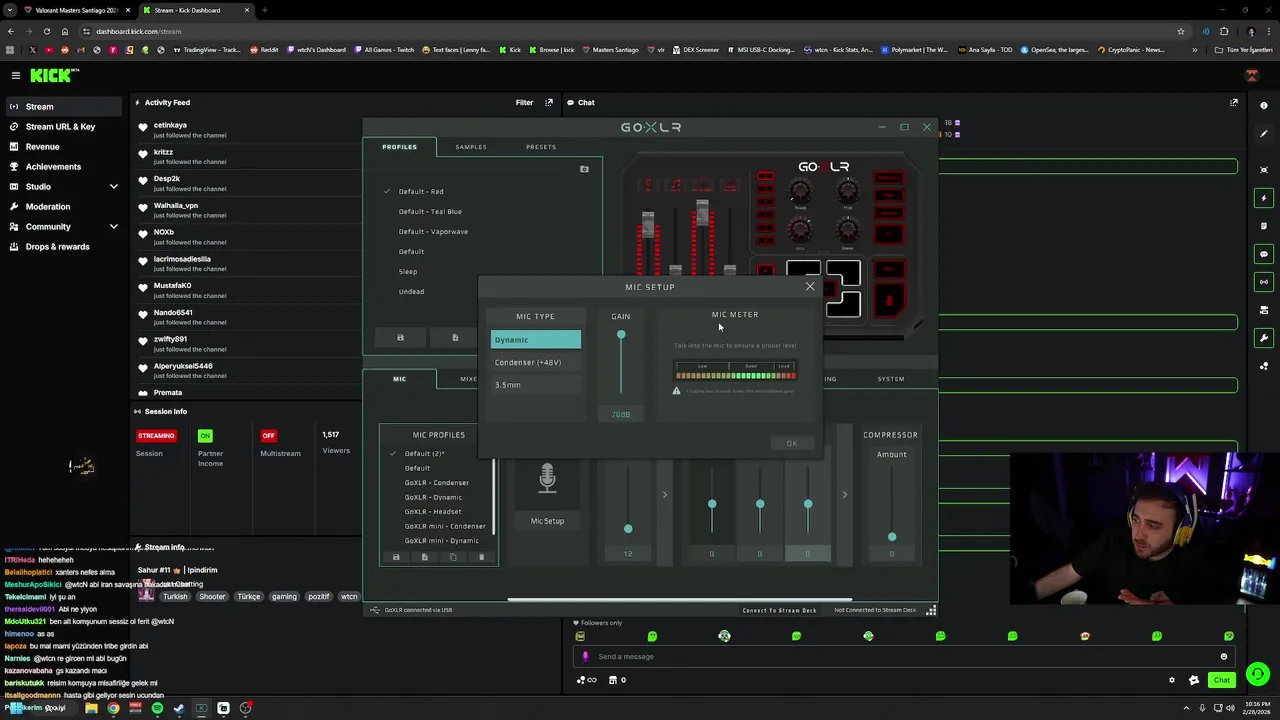Open Mic Setup with microphone icon
This screenshot has width=1280, height=720.
(547, 478)
